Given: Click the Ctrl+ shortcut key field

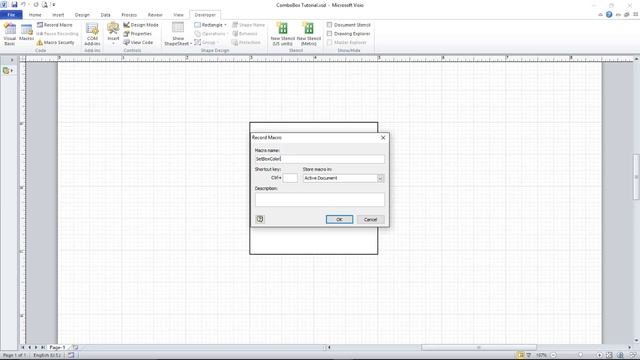Looking at the screenshot, I should (290, 178).
